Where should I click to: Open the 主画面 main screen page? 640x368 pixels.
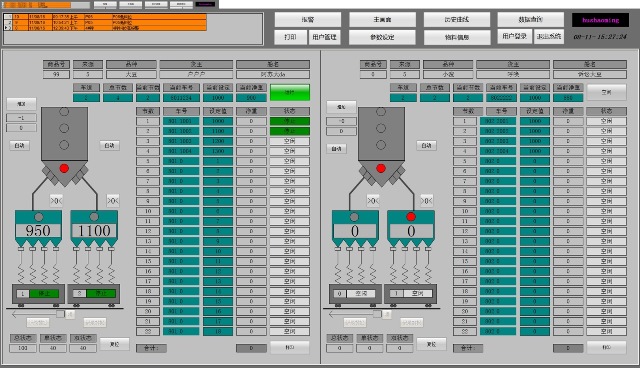tap(382, 19)
